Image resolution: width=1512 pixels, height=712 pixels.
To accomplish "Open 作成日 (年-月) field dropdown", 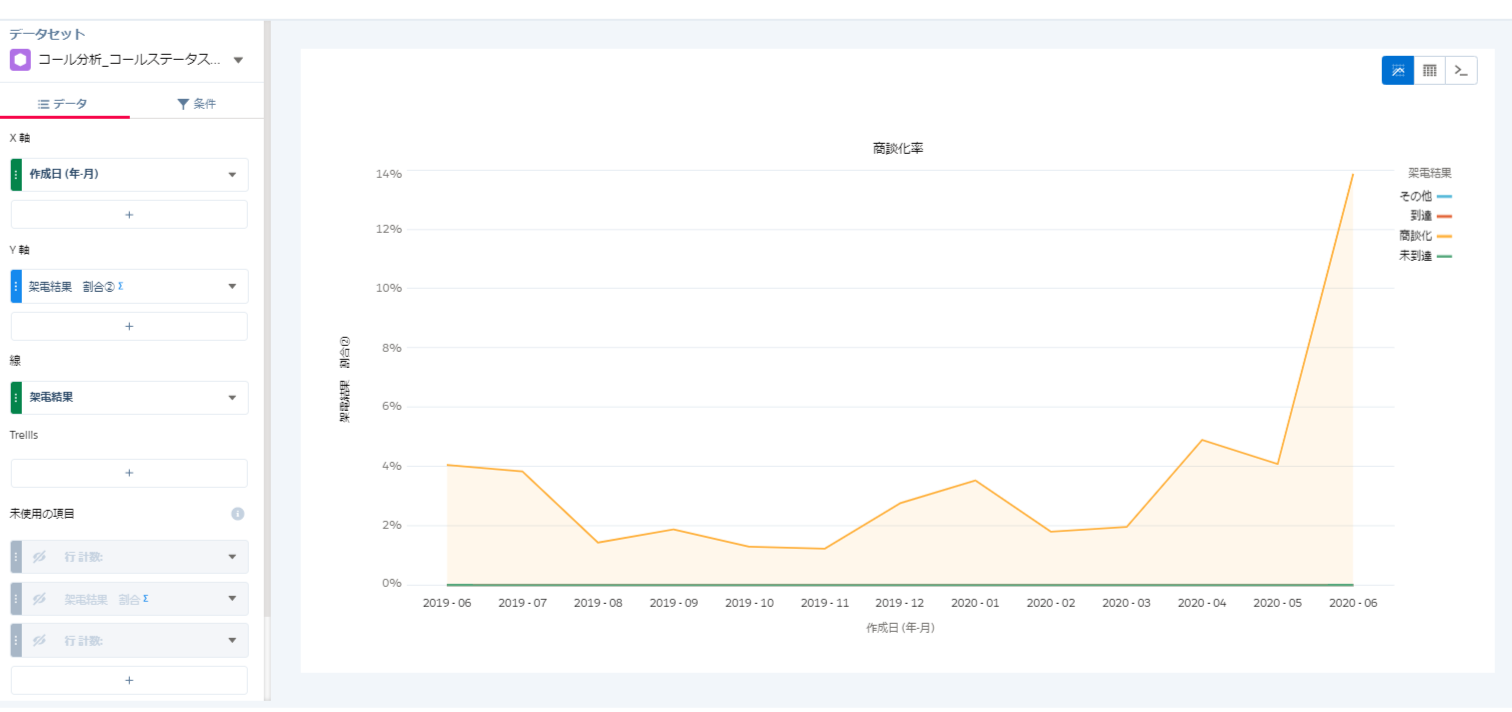I will tap(232, 175).
